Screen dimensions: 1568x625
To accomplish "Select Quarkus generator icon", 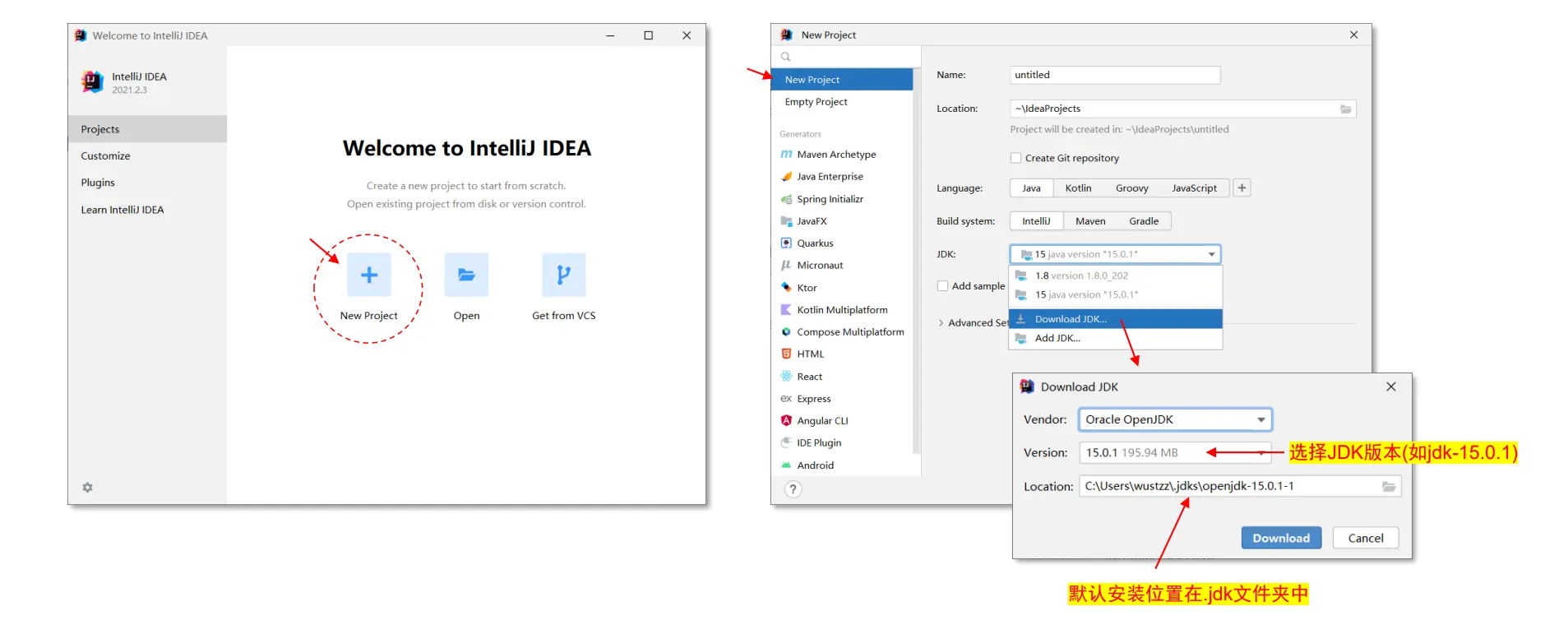I will coord(786,243).
